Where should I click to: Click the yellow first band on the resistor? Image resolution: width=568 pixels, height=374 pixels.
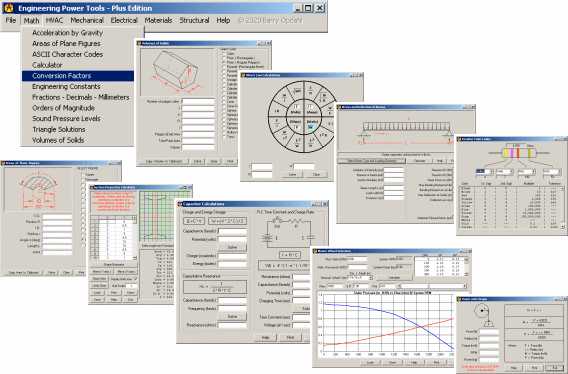(506, 153)
